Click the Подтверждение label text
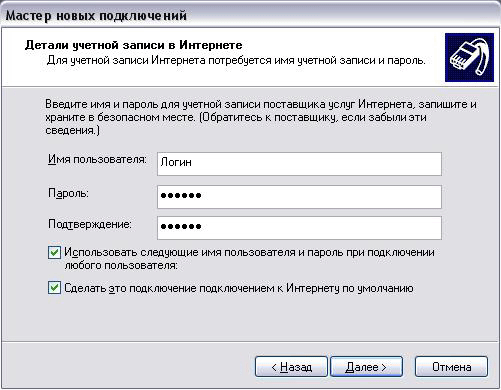The height and width of the screenshot is (390, 501). (90, 224)
